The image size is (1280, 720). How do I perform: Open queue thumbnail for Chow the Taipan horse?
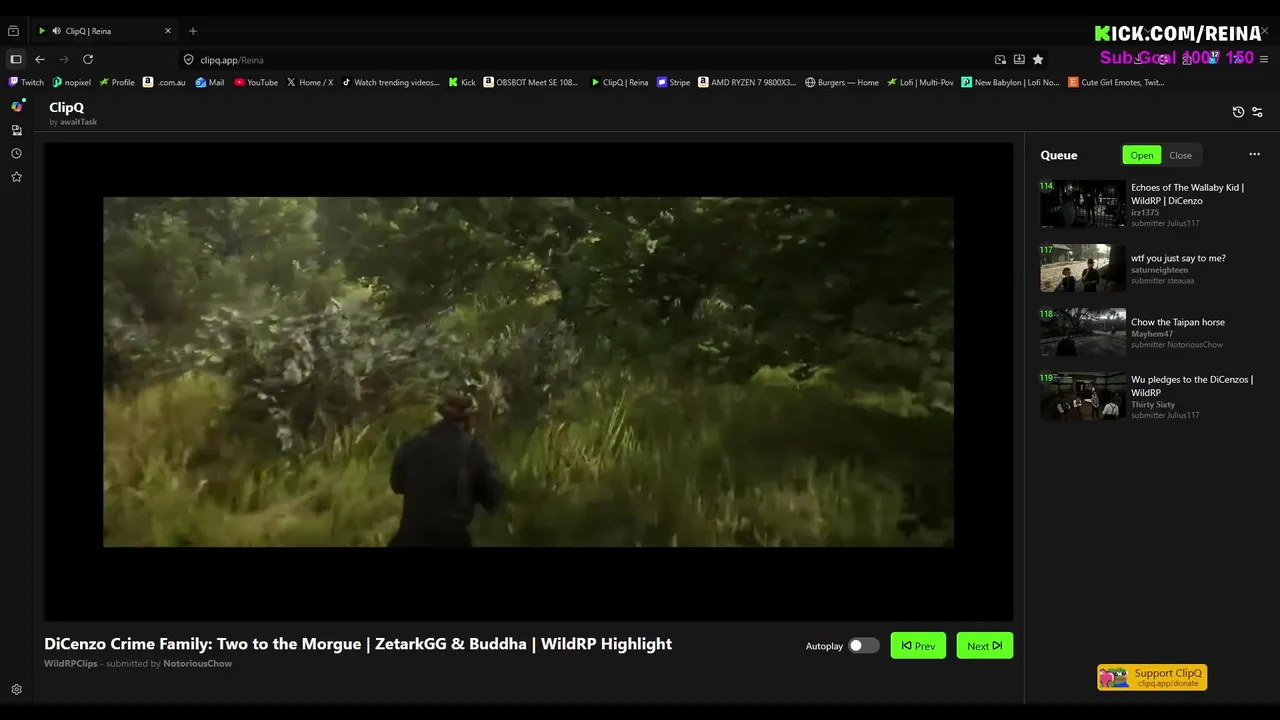point(1083,332)
